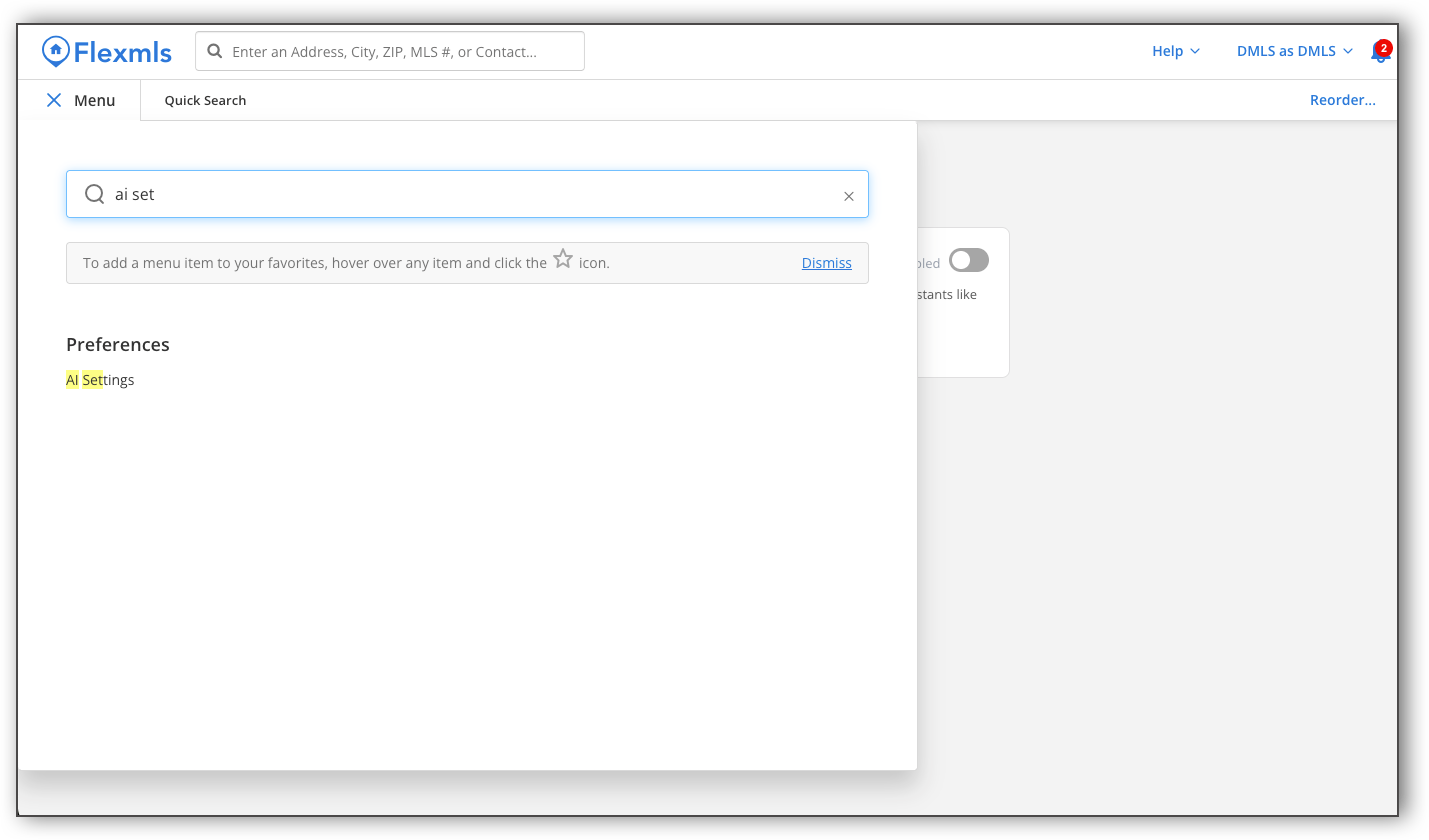Screen dimensions: 1429x840
Task: Click the Flexmls home logo
Action: [x=106, y=51]
